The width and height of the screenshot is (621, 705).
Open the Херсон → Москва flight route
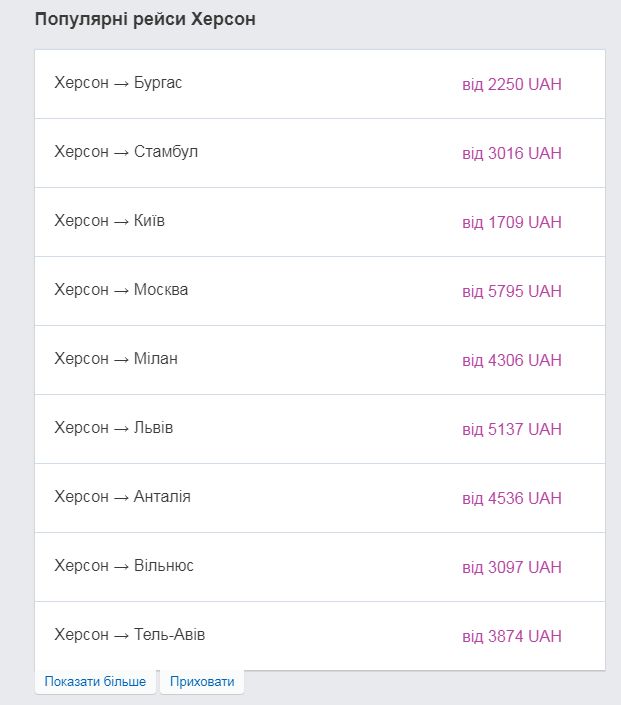121,290
